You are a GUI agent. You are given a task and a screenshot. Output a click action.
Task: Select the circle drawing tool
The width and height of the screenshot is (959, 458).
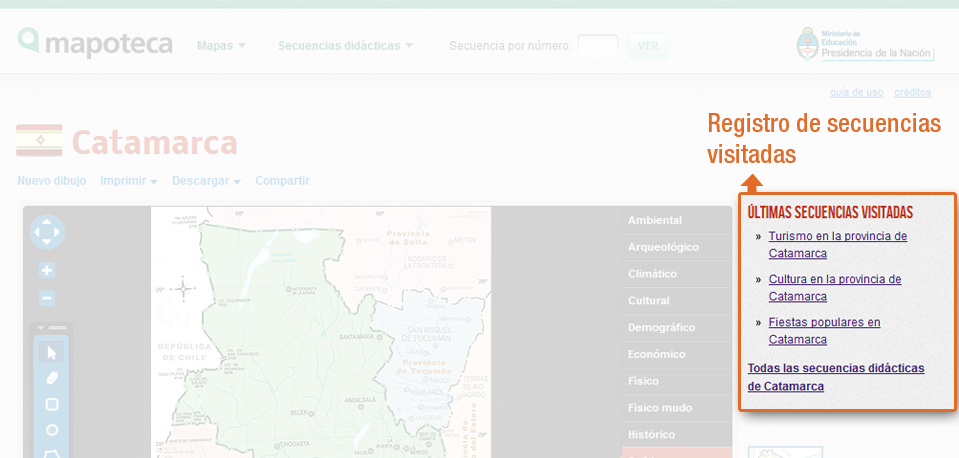tap(52, 430)
